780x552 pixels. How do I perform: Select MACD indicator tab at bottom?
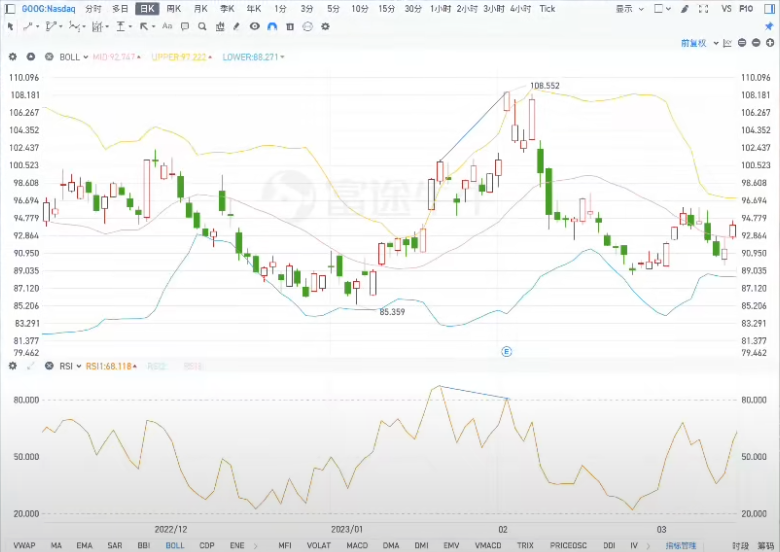click(x=357, y=545)
